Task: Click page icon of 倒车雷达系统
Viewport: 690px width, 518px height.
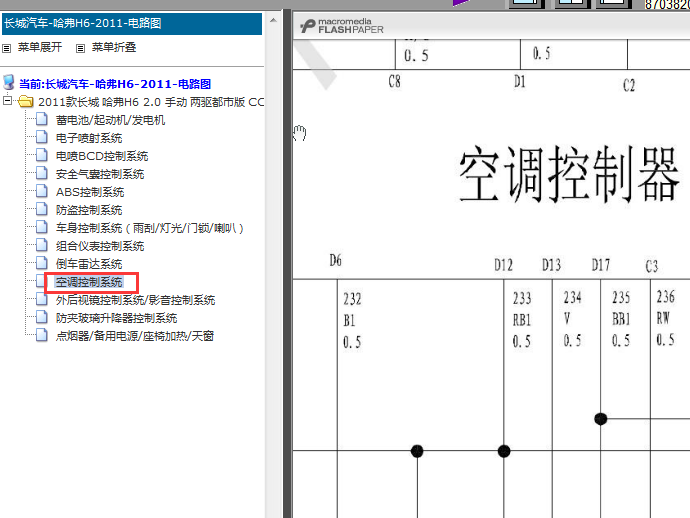Action: click(42, 263)
